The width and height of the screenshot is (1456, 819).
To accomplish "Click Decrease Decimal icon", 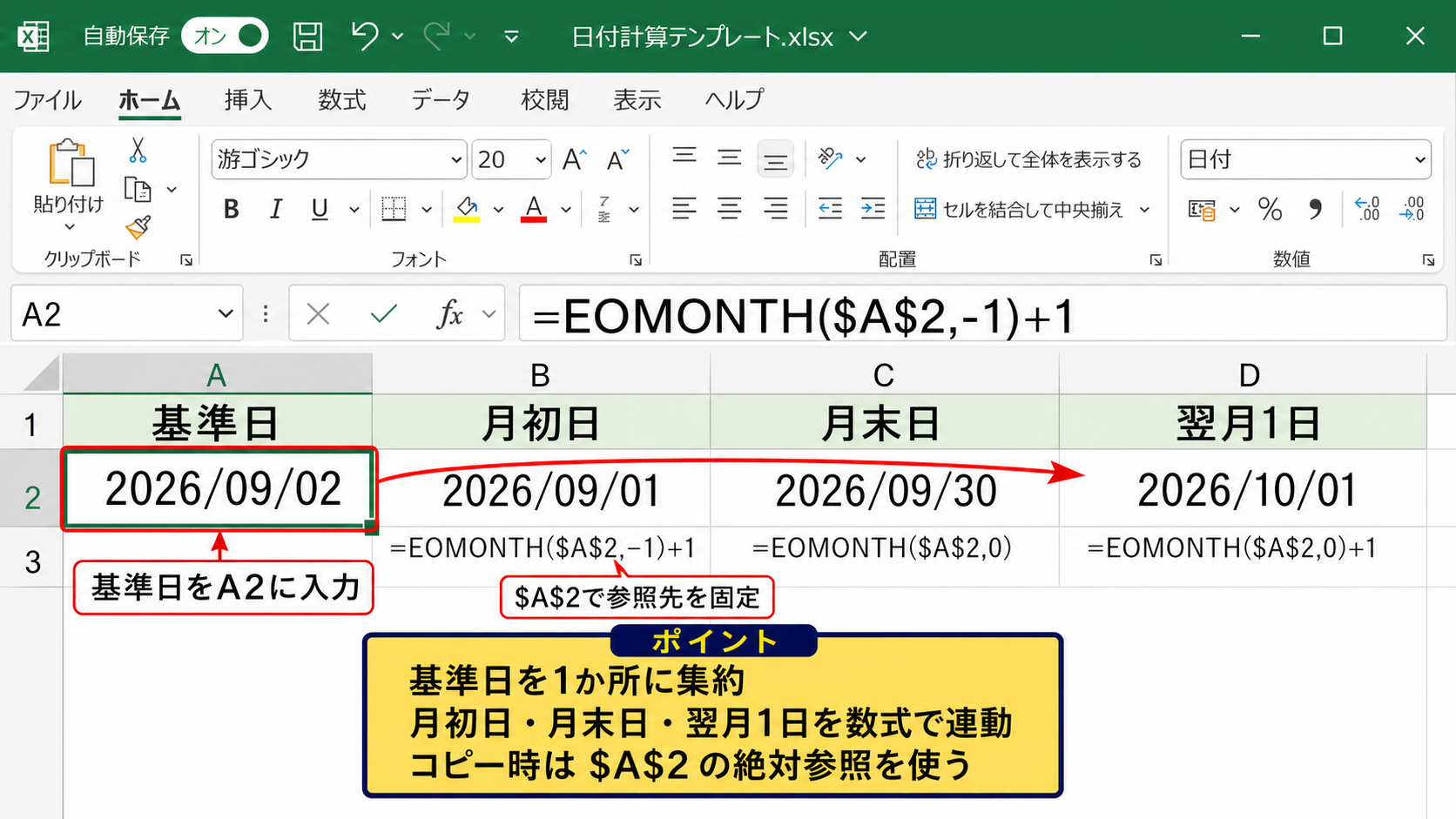I will point(1412,210).
